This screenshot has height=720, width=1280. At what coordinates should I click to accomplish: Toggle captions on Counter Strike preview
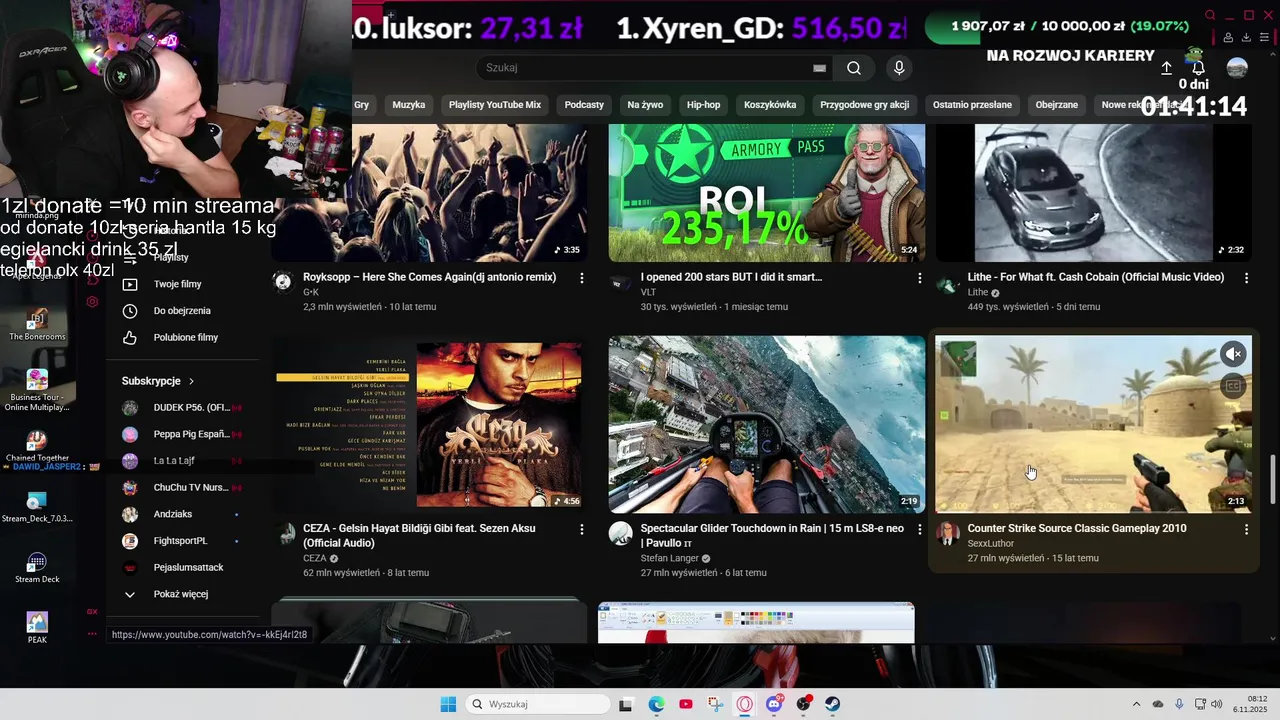(x=1234, y=386)
